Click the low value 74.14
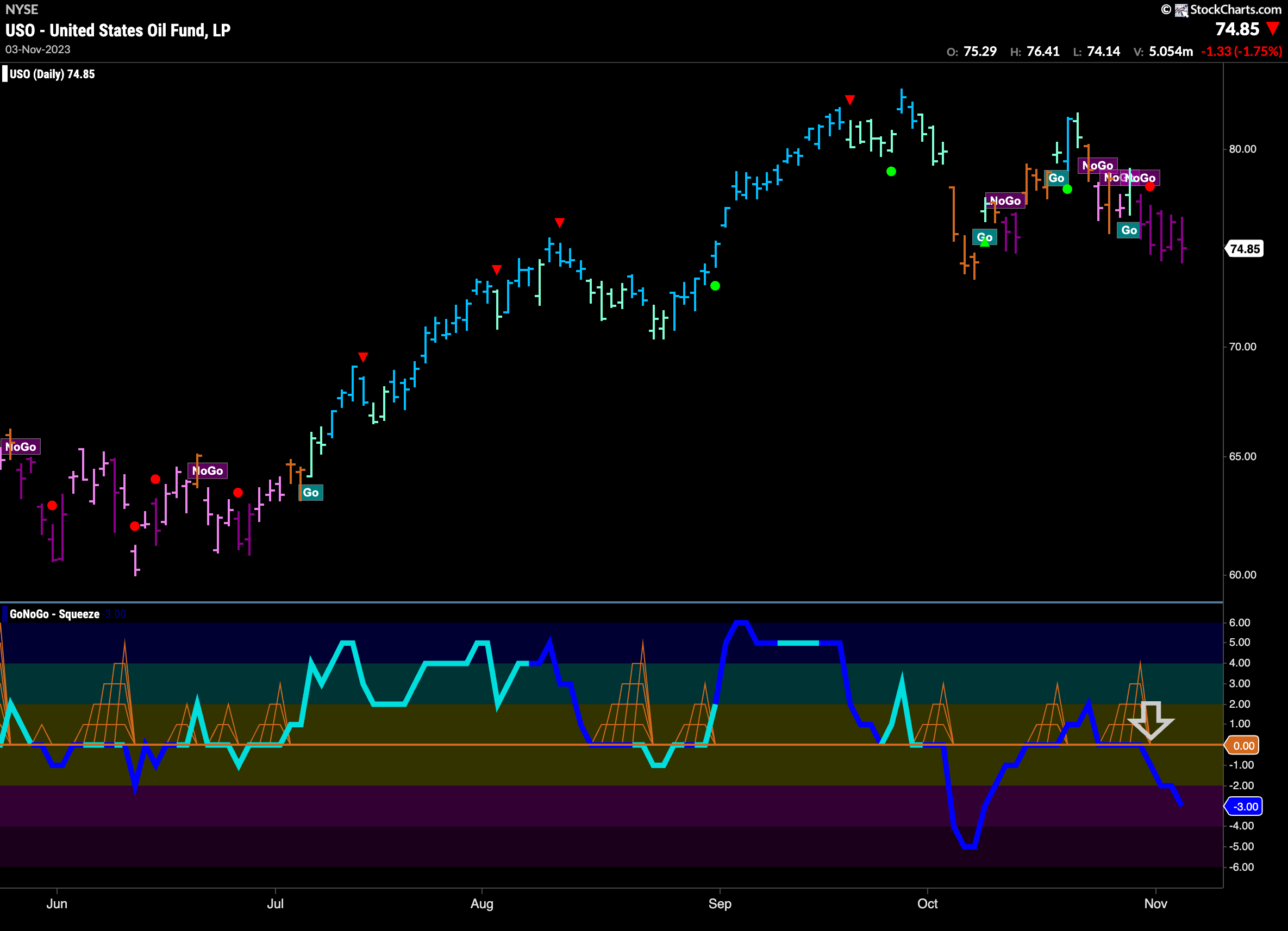 point(1103,52)
